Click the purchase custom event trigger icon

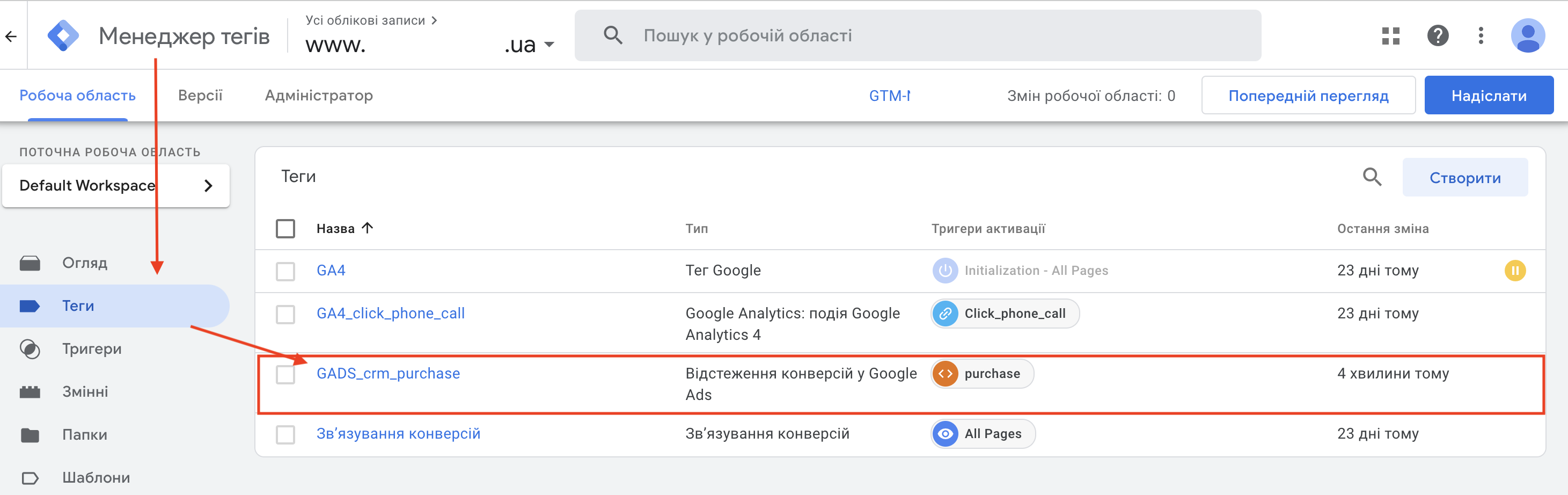(946, 373)
